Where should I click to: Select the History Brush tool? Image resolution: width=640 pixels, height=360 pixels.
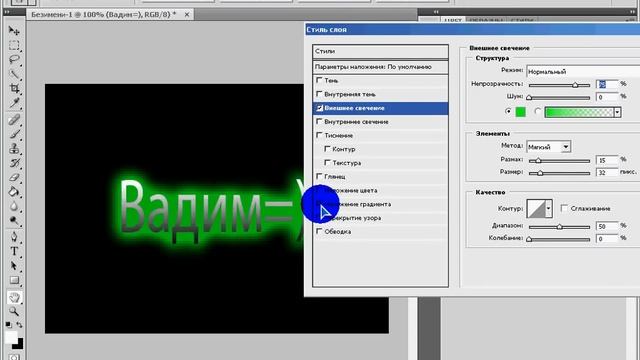[14, 163]
